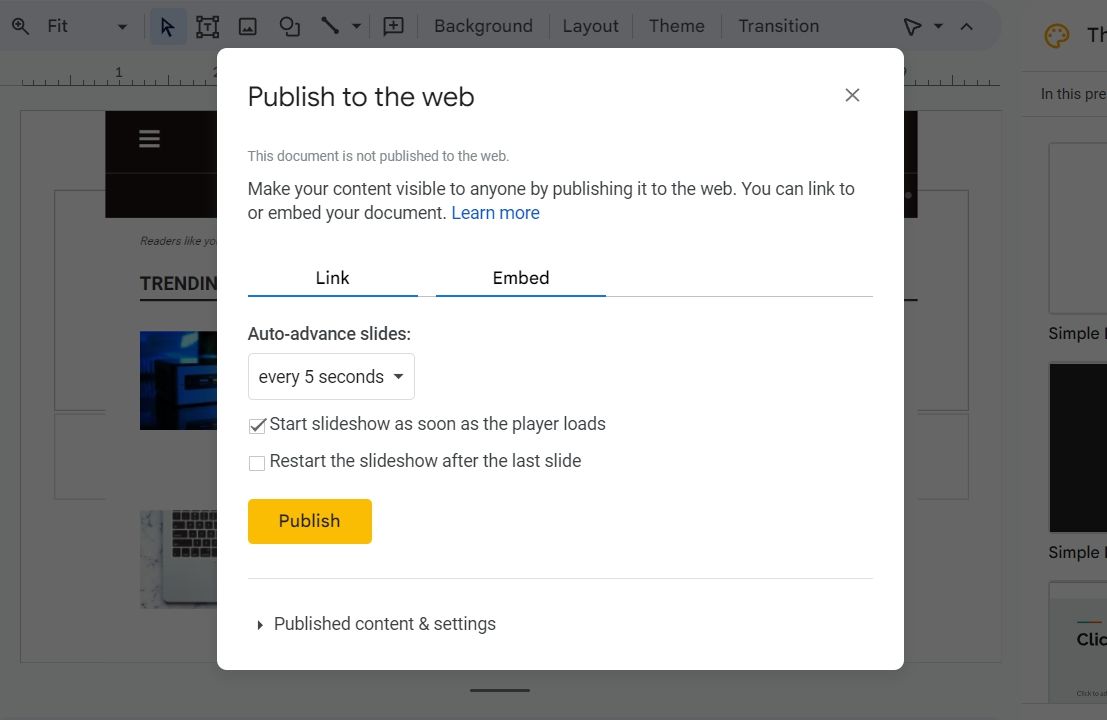Enable Restart the slideshow after last slide
This screenshot has height=720, width=1107.
point(257,462)
